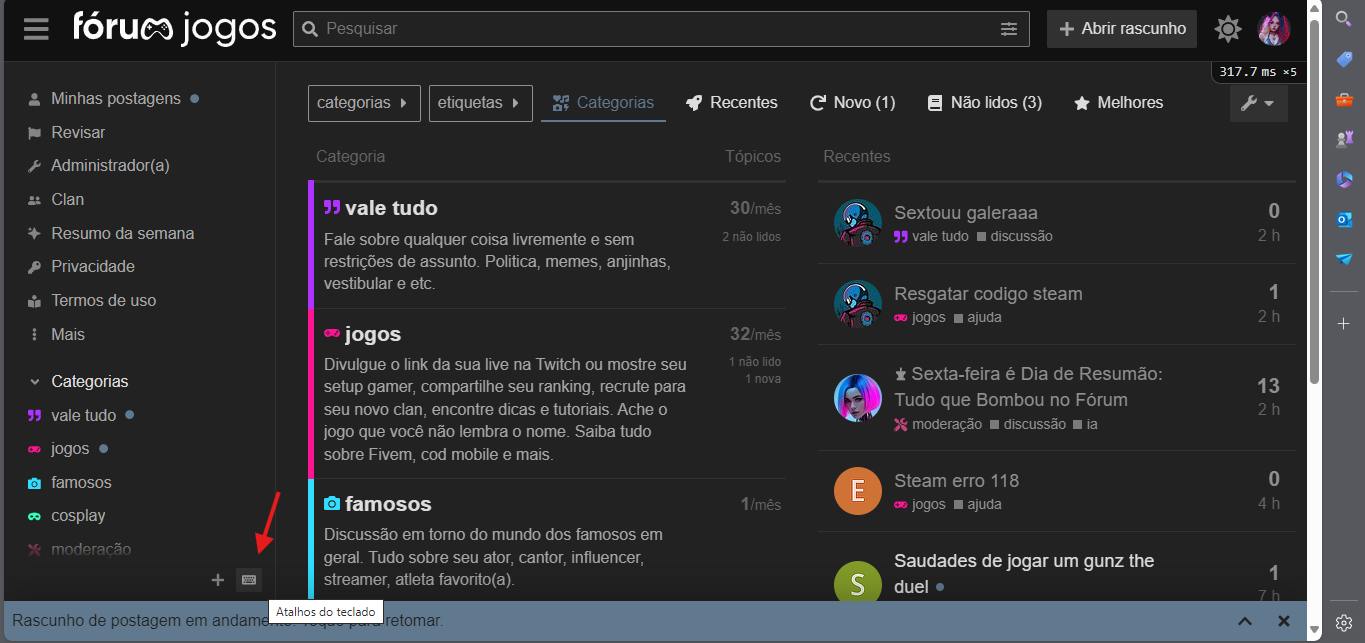Open the wrench admin dropdown
Viewport: 1365px width, 643px height.
click(x=1258, y=103)
